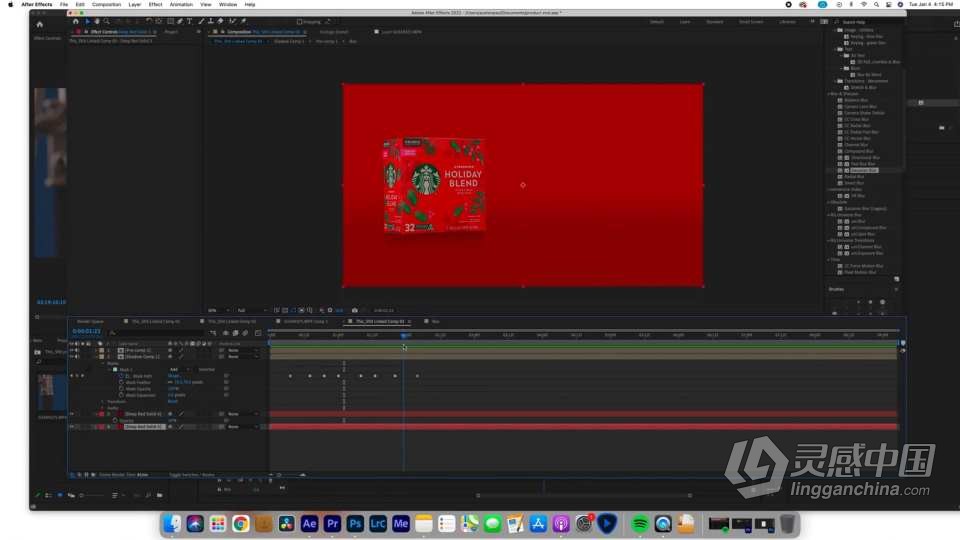Open the parent dropdown for layer 2
This screenshot has width=960, height=540.
[242, 356]
